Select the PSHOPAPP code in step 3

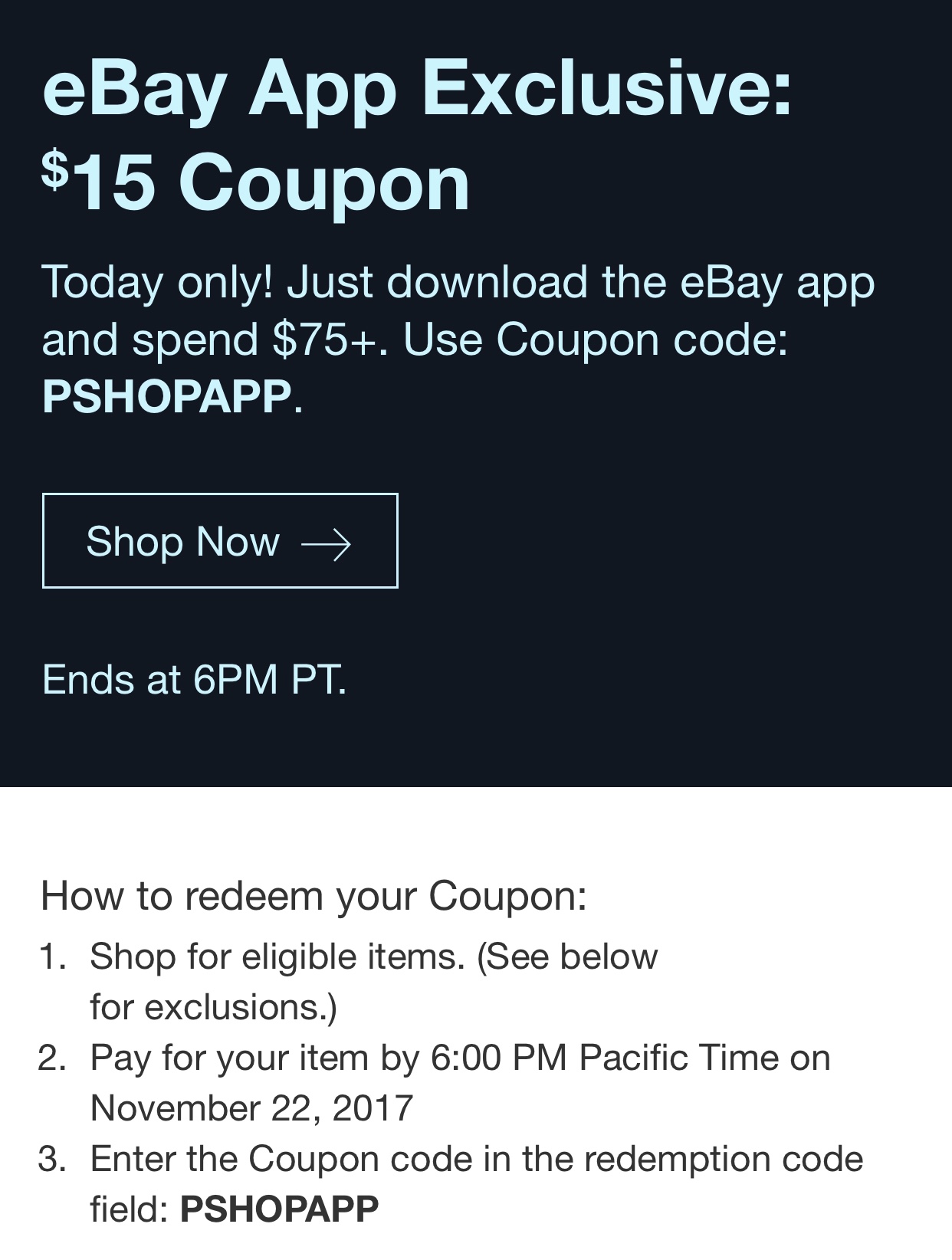(279, 1209)
